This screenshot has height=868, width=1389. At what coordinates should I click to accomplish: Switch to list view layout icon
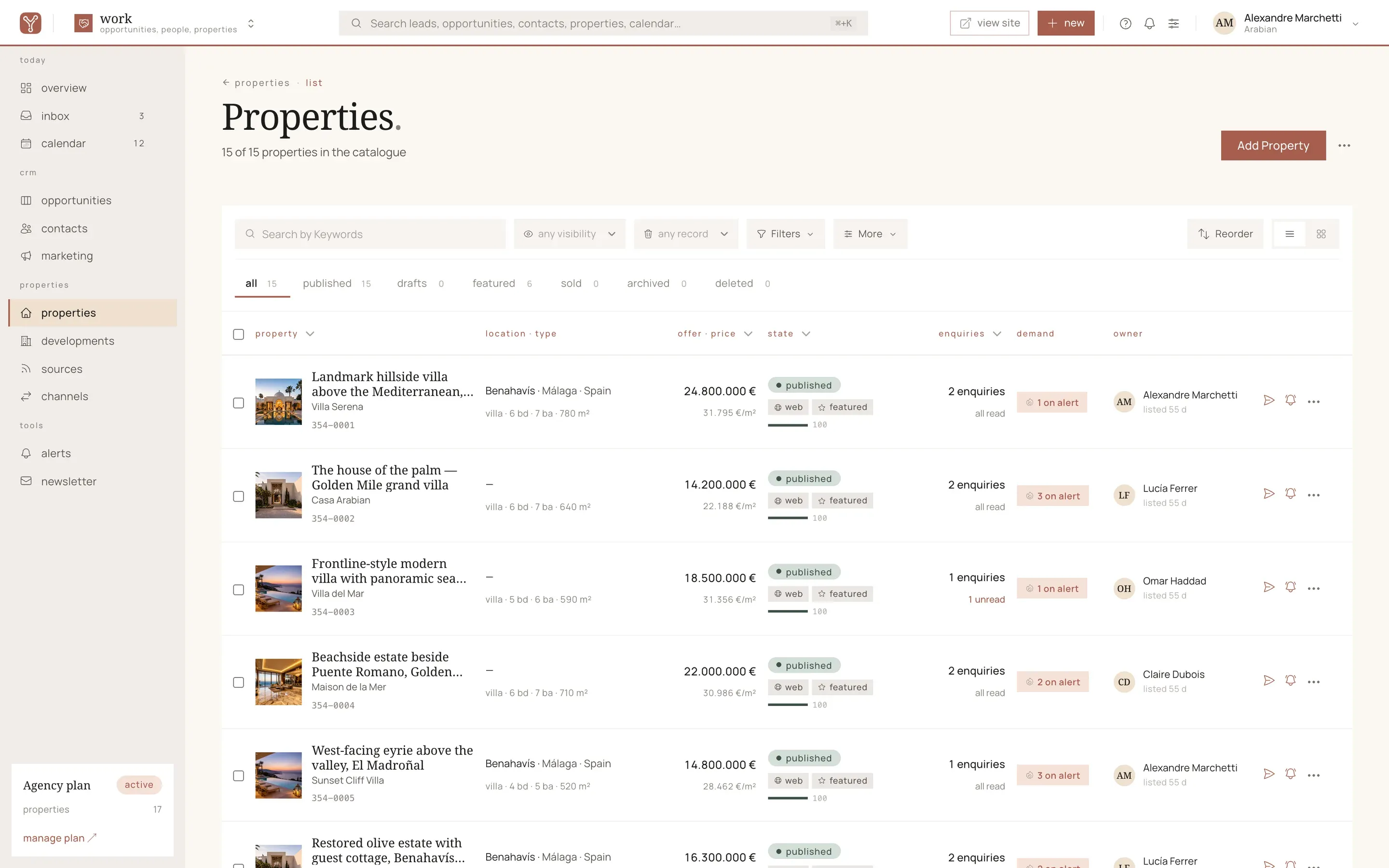(x=1289, y=234)
